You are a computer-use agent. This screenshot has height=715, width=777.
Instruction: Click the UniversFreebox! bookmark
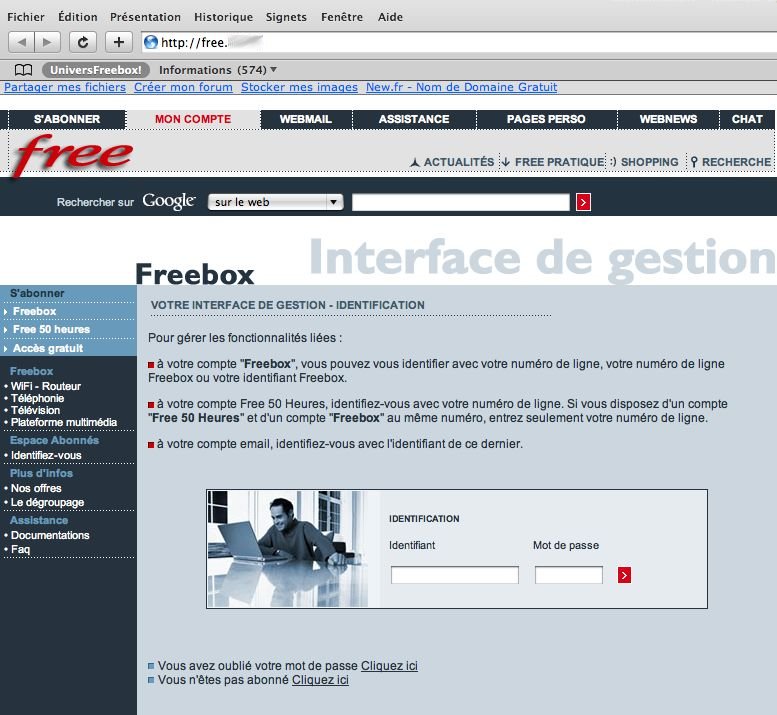pos(96,70)
